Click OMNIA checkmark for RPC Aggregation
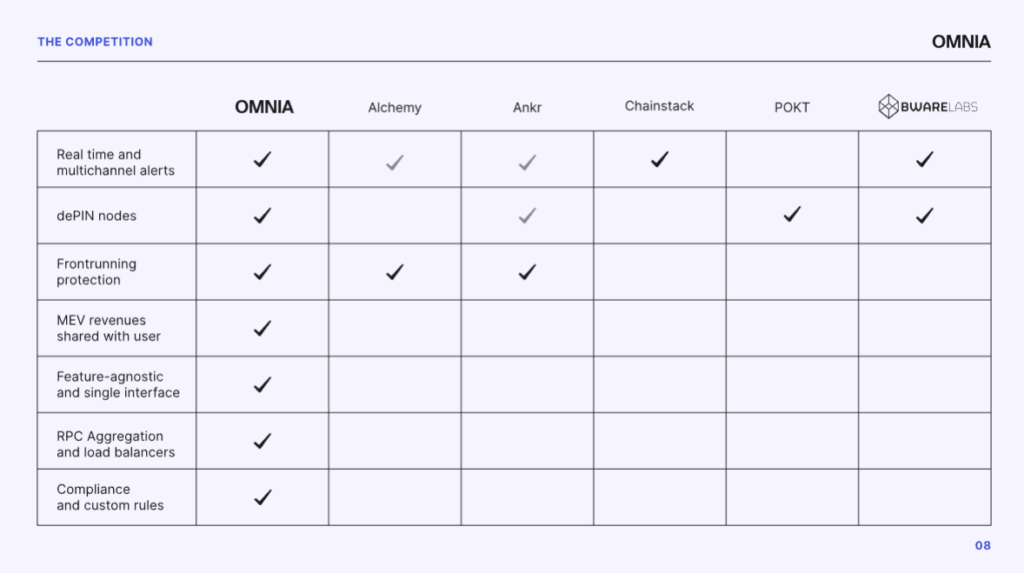 point(263,441)
